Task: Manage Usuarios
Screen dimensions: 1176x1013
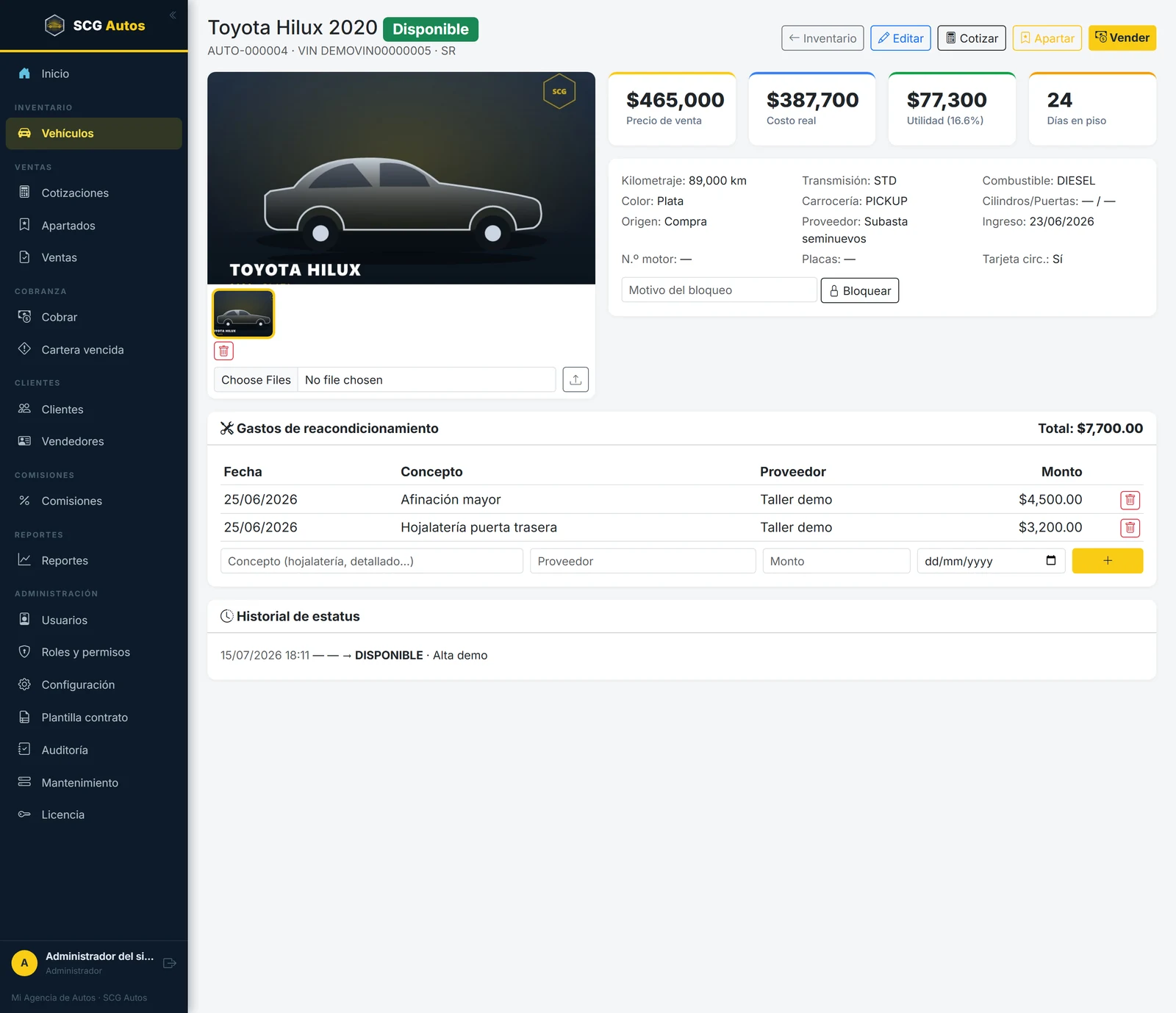Action: pos(94,620)
